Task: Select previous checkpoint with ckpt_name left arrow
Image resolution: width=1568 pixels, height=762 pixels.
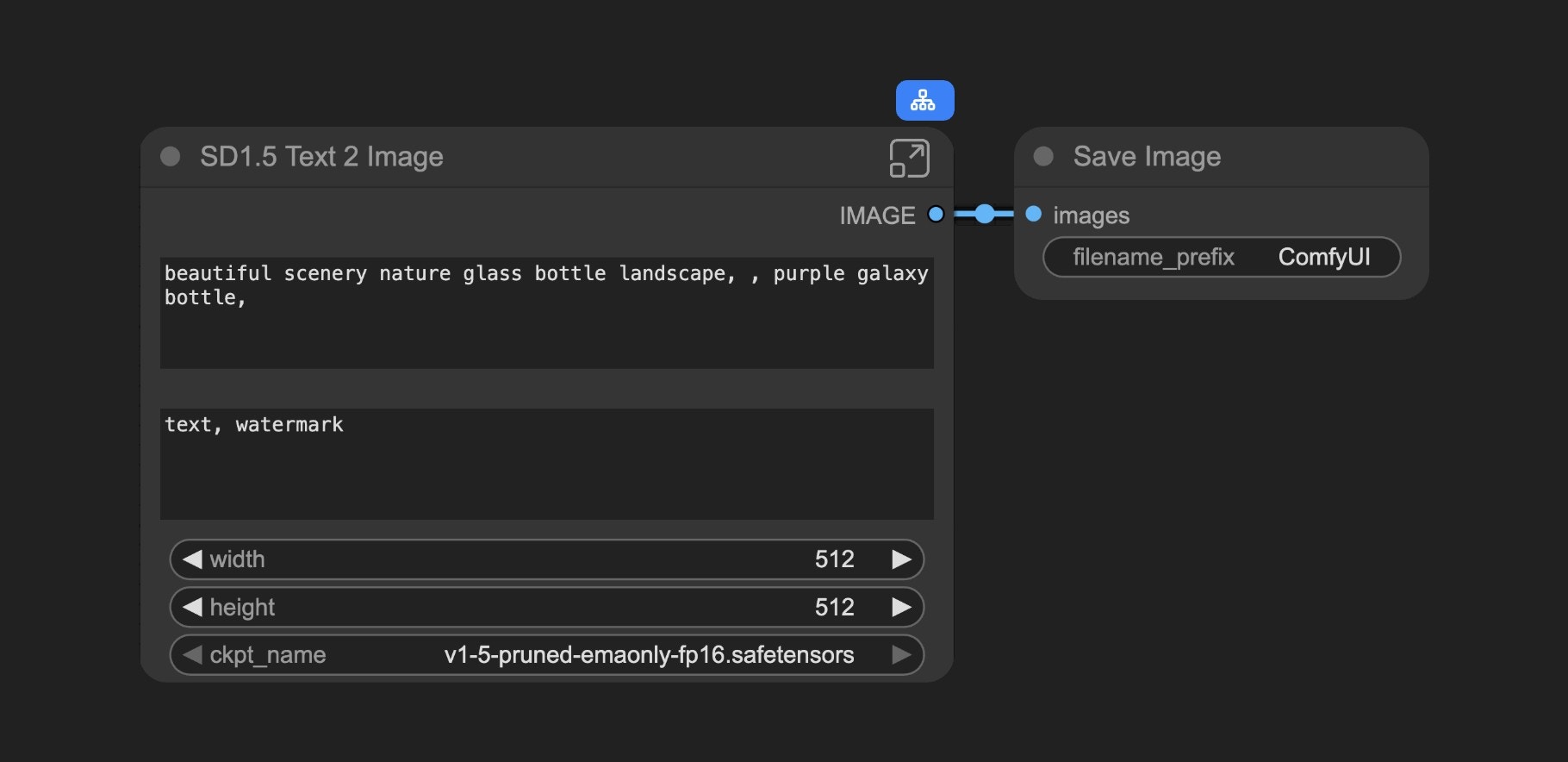Action: (x=192, y=655)
